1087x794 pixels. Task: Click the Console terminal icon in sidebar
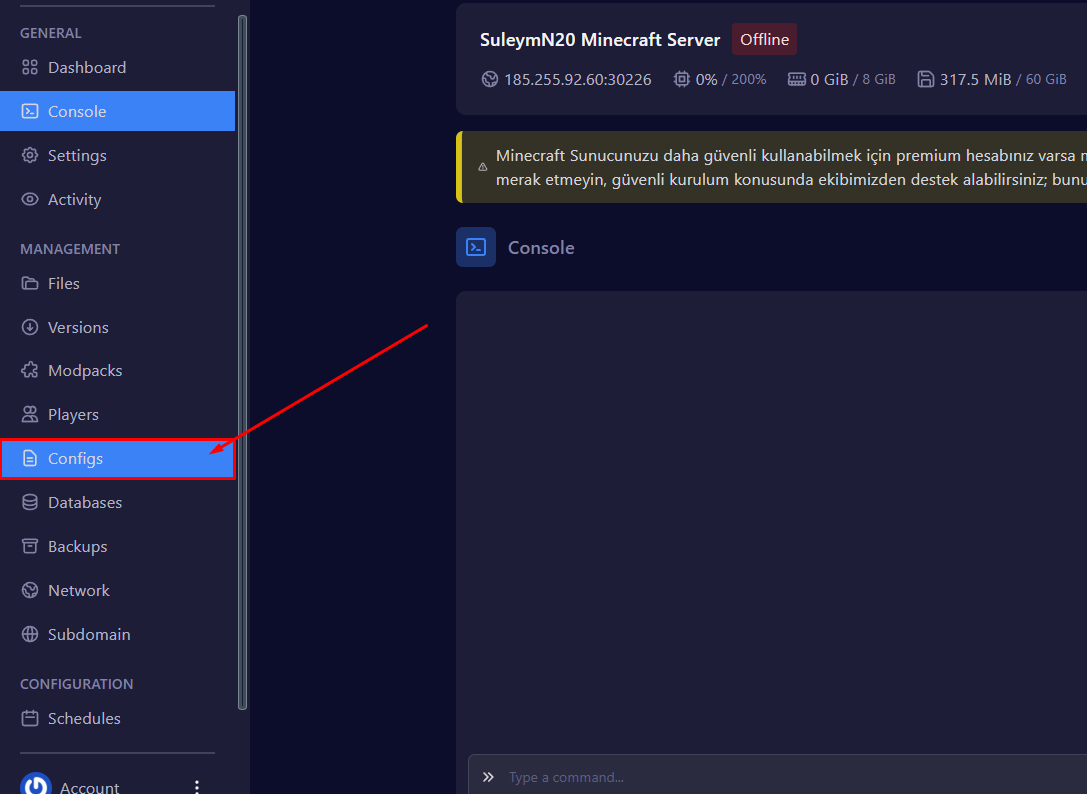[x=30, y=111]
